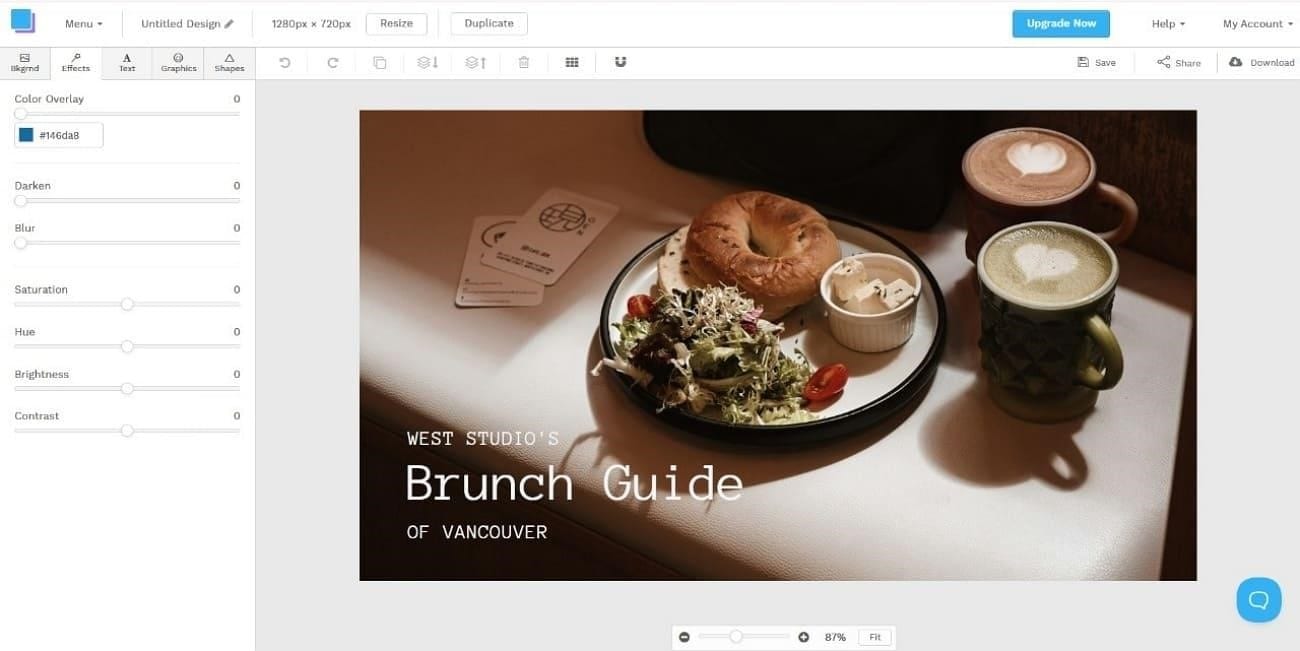This screenshot has width=1300, height=651.
Task: Expand the Help dropdown
Action: point(1168,23)
